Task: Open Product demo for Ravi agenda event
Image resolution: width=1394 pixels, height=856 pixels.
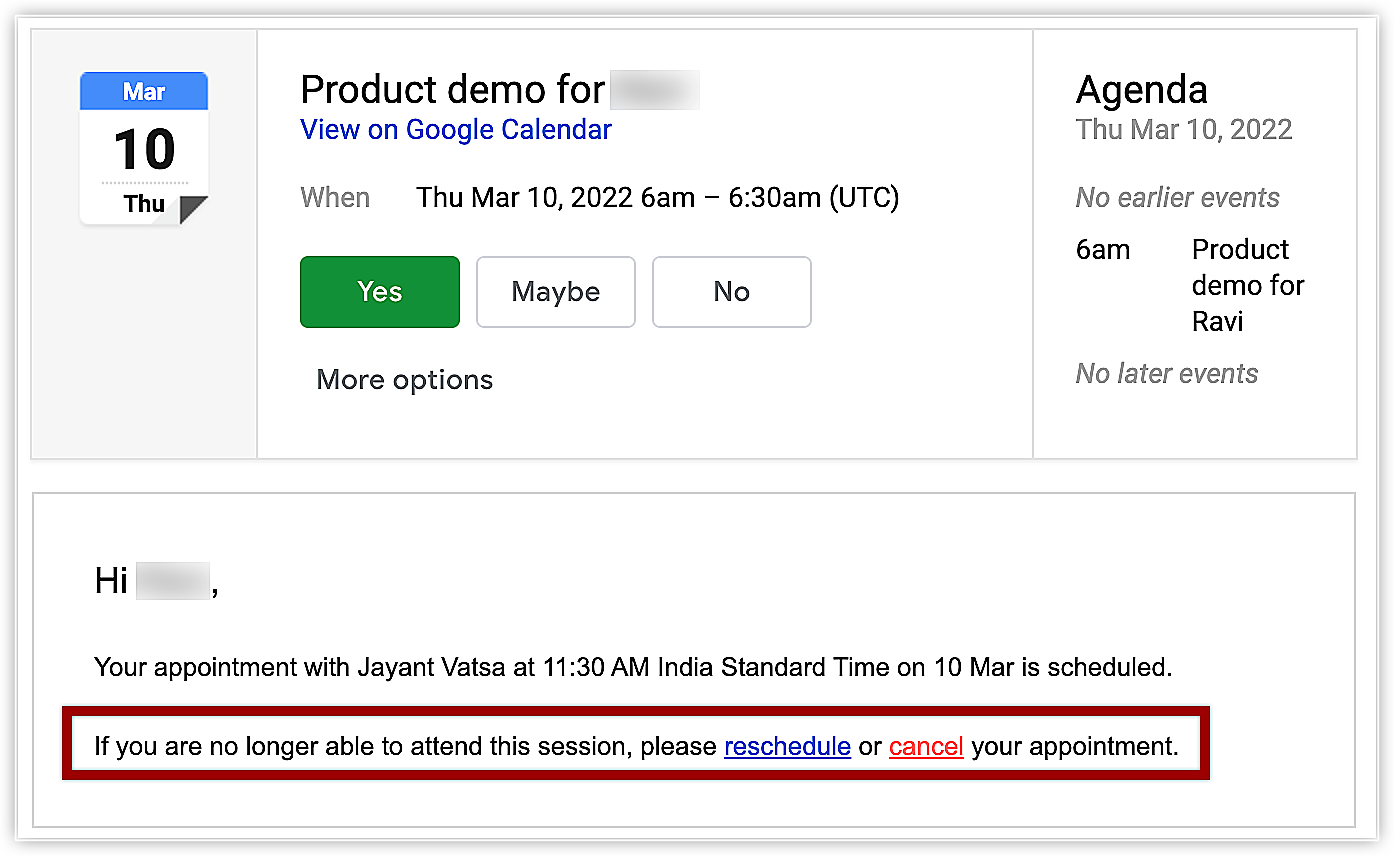Action: pos(1247,285)
